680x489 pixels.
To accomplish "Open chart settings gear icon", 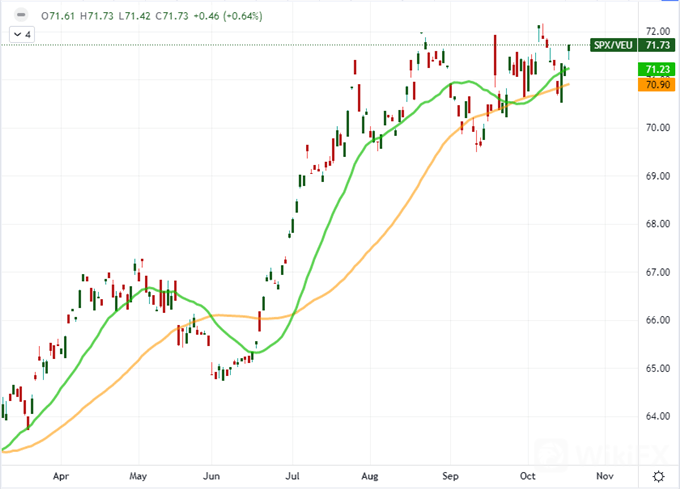I will click(x=658, y=476).
